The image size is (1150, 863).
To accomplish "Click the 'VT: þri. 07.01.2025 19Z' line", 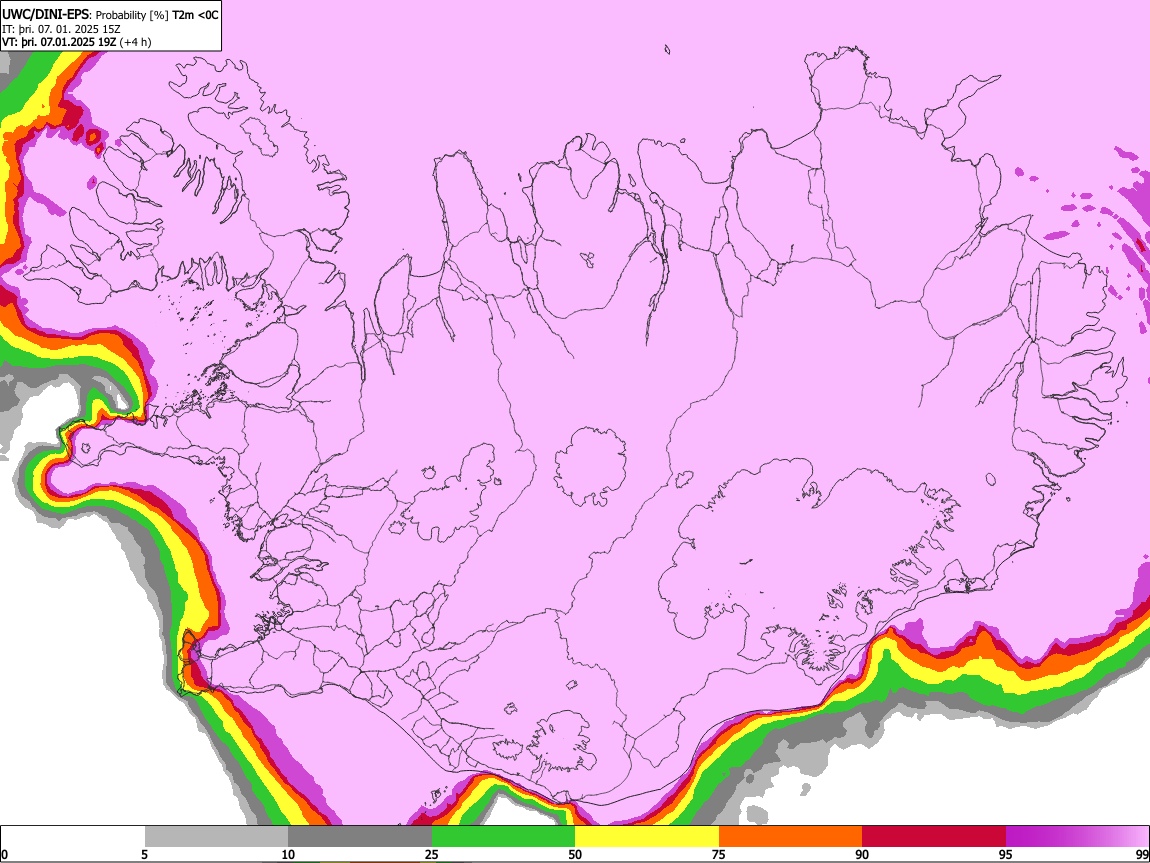I will pyautogui.click(x=59, y=42).
